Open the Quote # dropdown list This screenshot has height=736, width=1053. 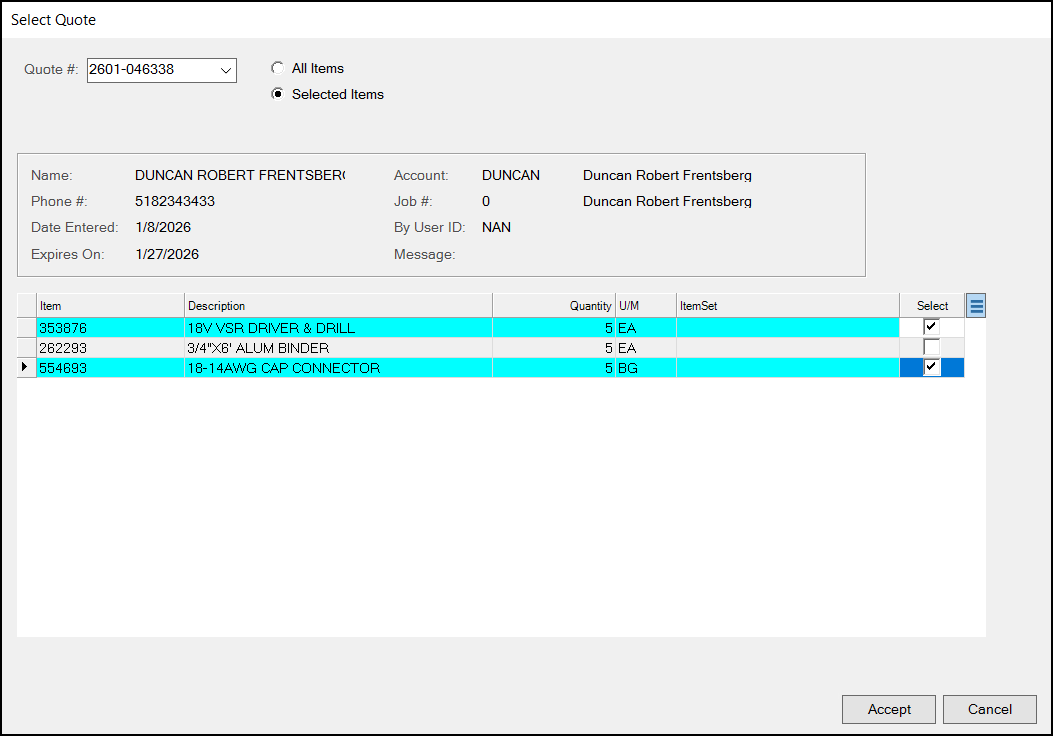tap(225, 70)
